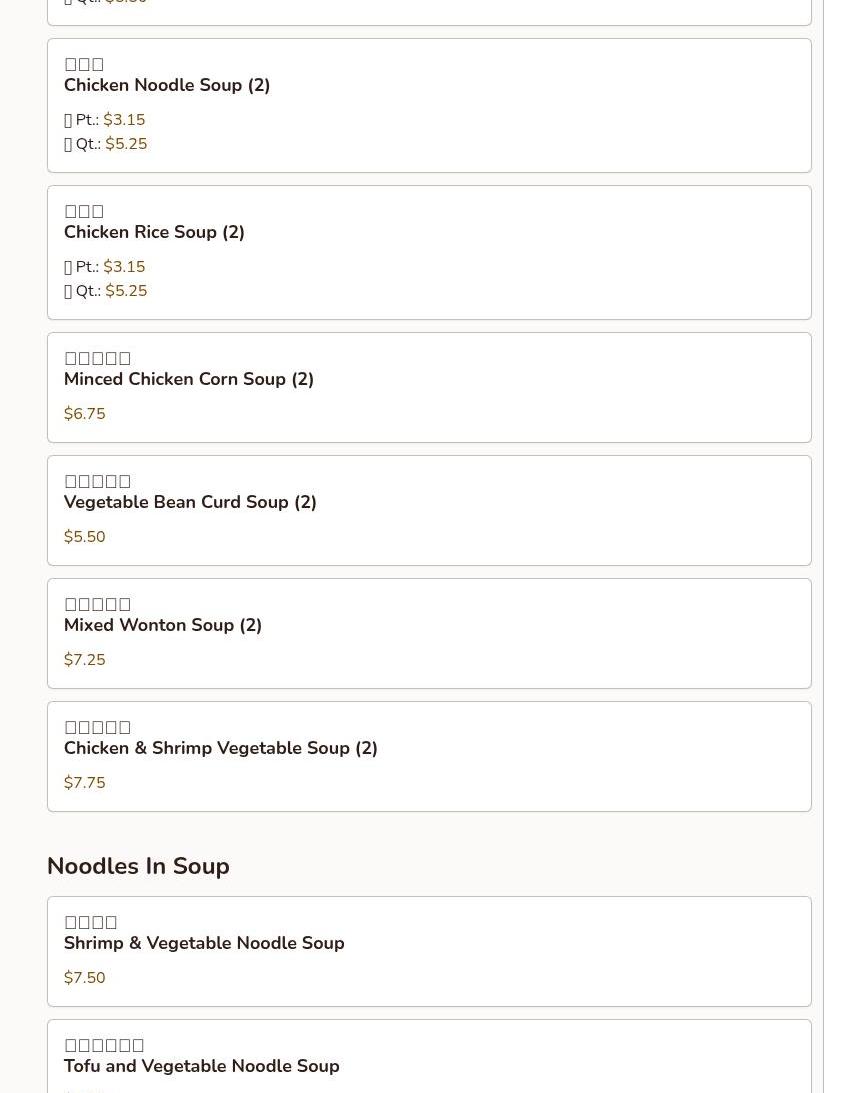Open the Chicken Noodle Soup item
844x1093 pixels.
point(167,86)
